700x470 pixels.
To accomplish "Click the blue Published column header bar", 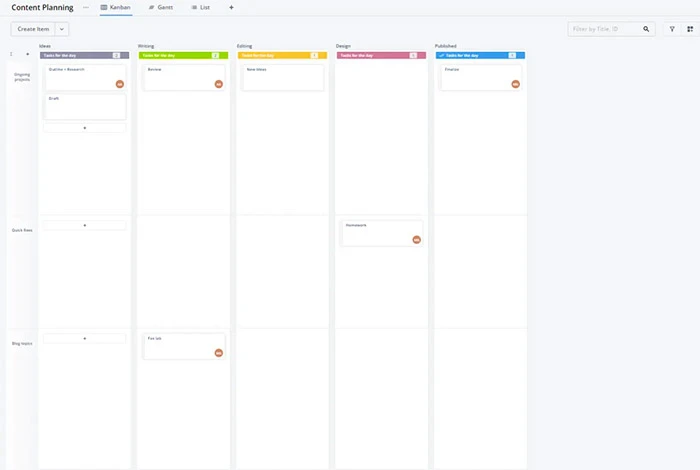I will pos(480,55).
